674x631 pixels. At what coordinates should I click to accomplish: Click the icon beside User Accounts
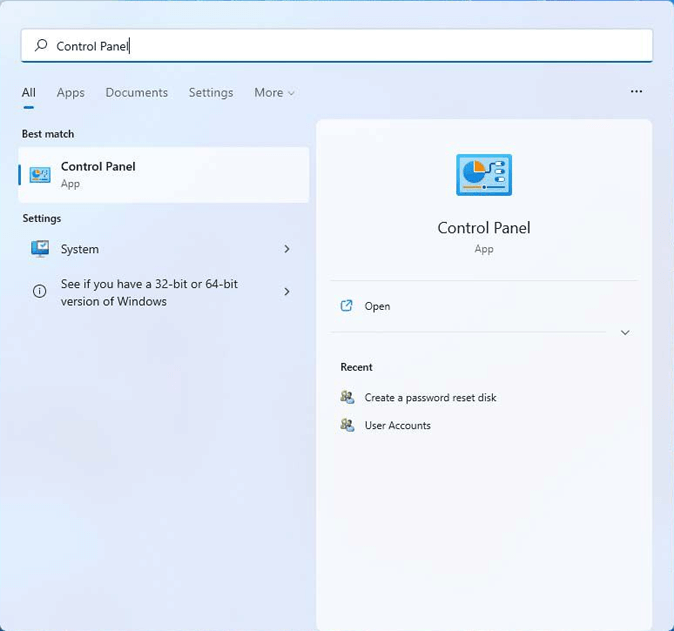click(347, 425)
